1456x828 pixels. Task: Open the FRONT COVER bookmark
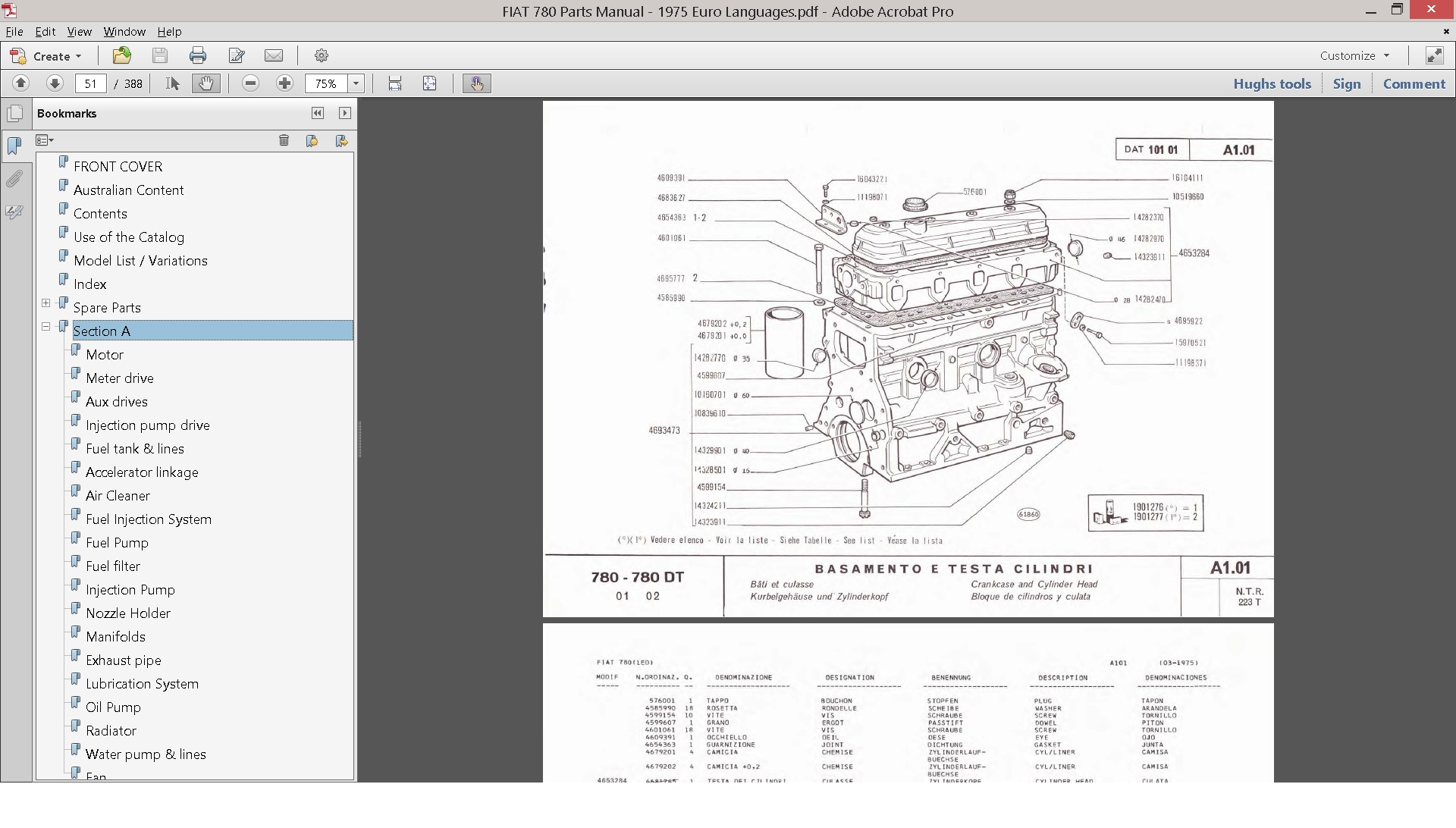pyautogui.click(x=118, y=167)
